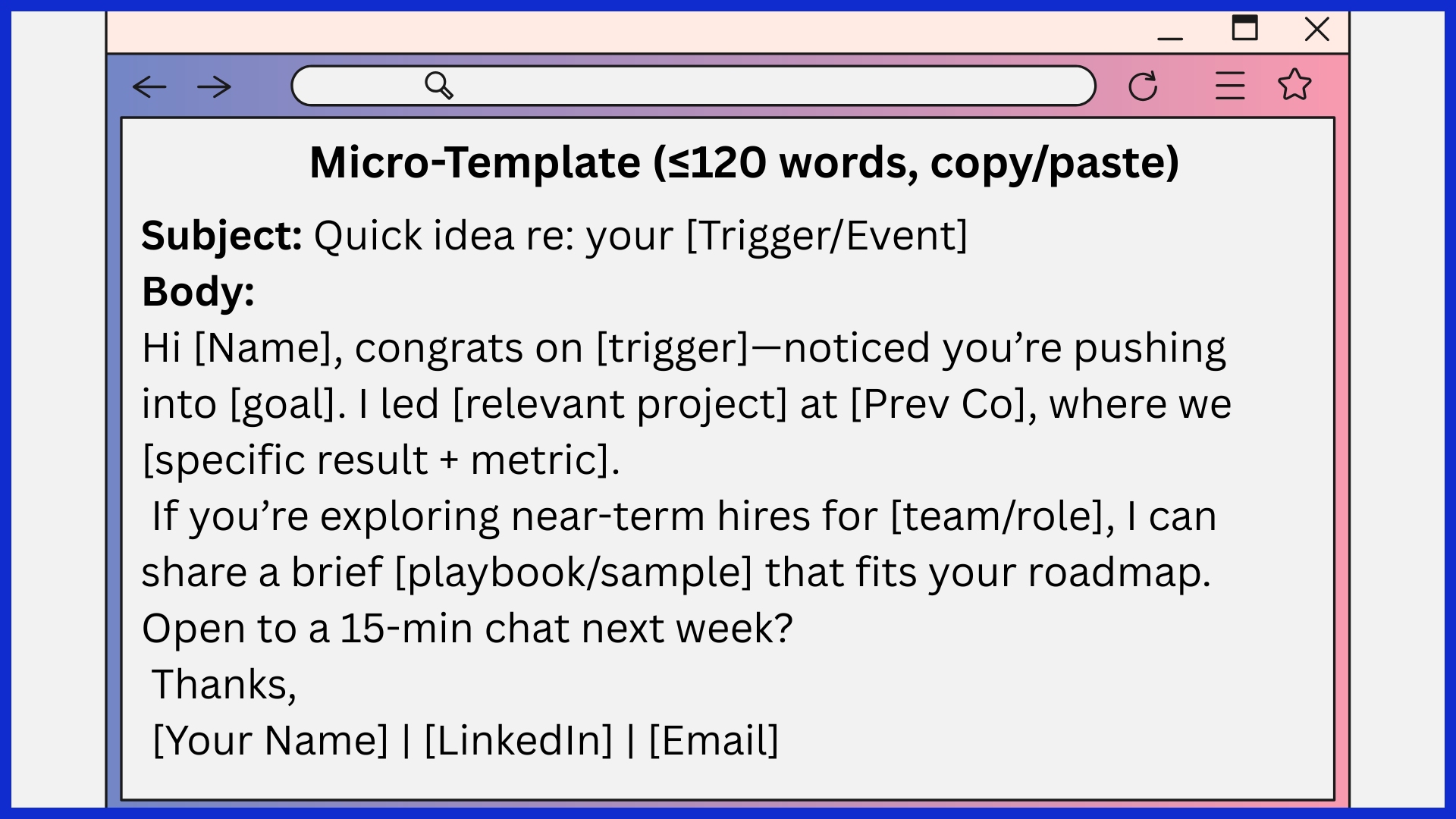Bookmark the page with the star icon
This screenshot has height=819, width=1456.
click(x=1294, y=85)
